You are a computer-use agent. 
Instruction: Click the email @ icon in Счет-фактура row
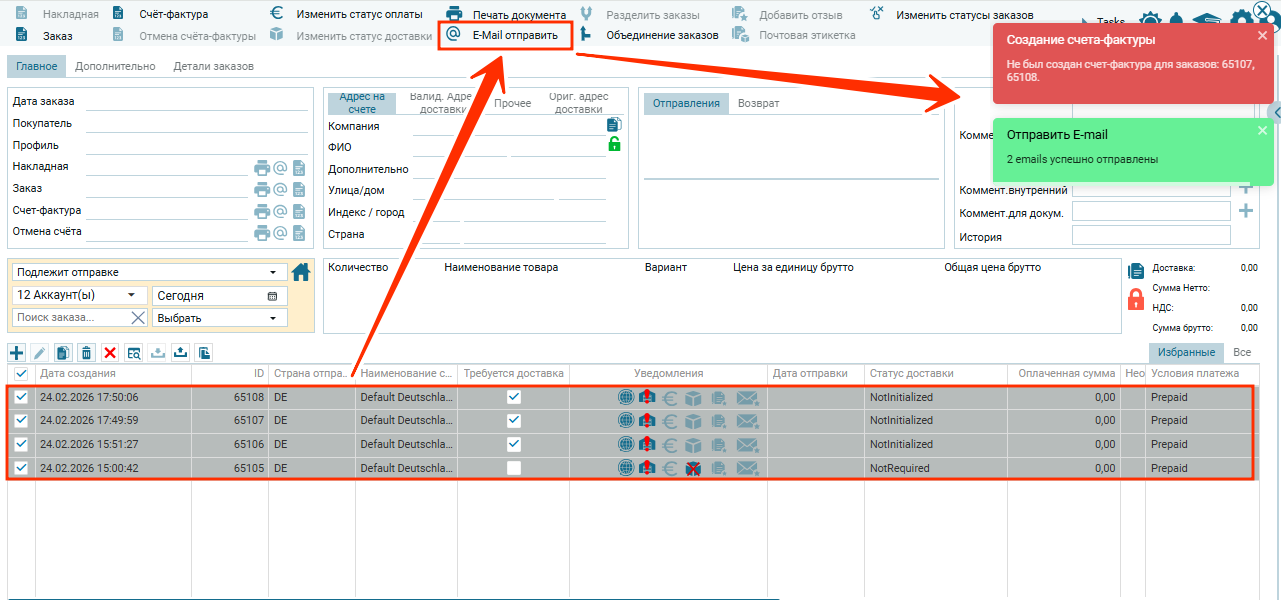coord(281,211)
